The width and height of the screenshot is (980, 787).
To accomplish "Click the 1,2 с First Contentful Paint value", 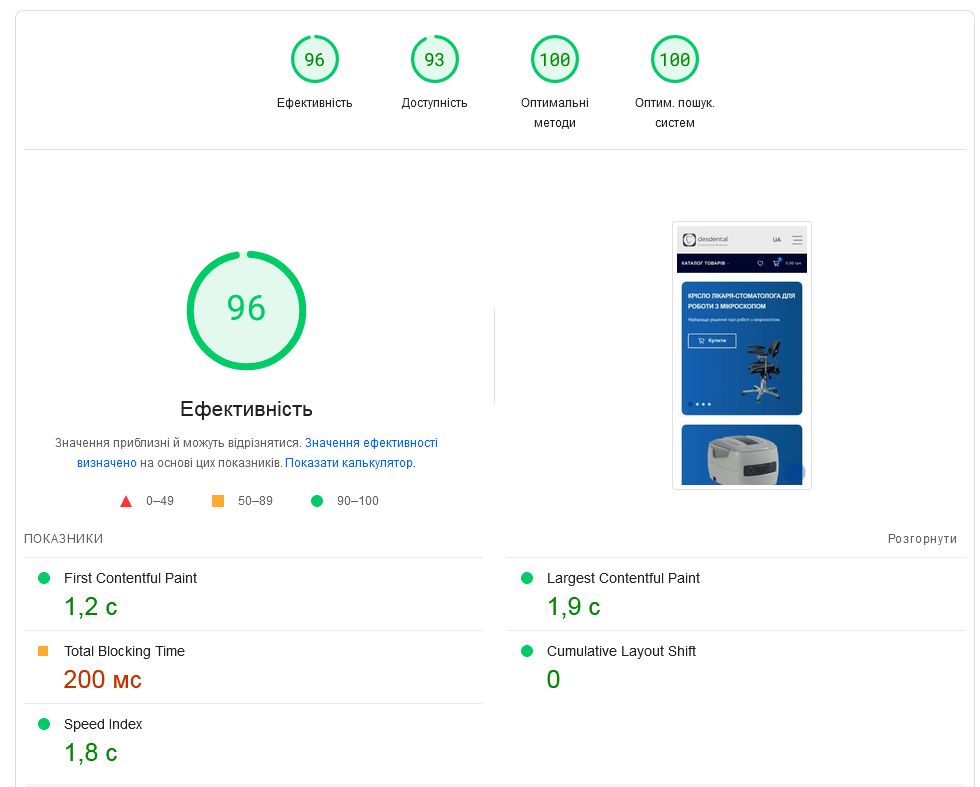I will 90,607.
